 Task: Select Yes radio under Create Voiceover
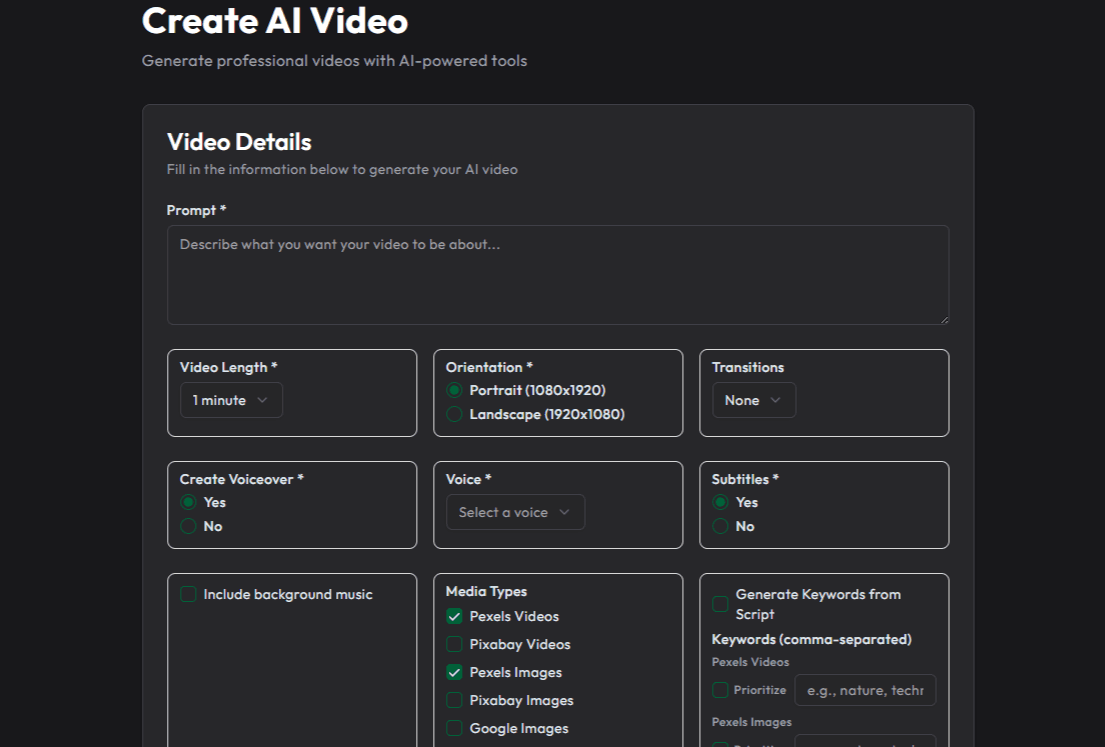tap(188, 502)
